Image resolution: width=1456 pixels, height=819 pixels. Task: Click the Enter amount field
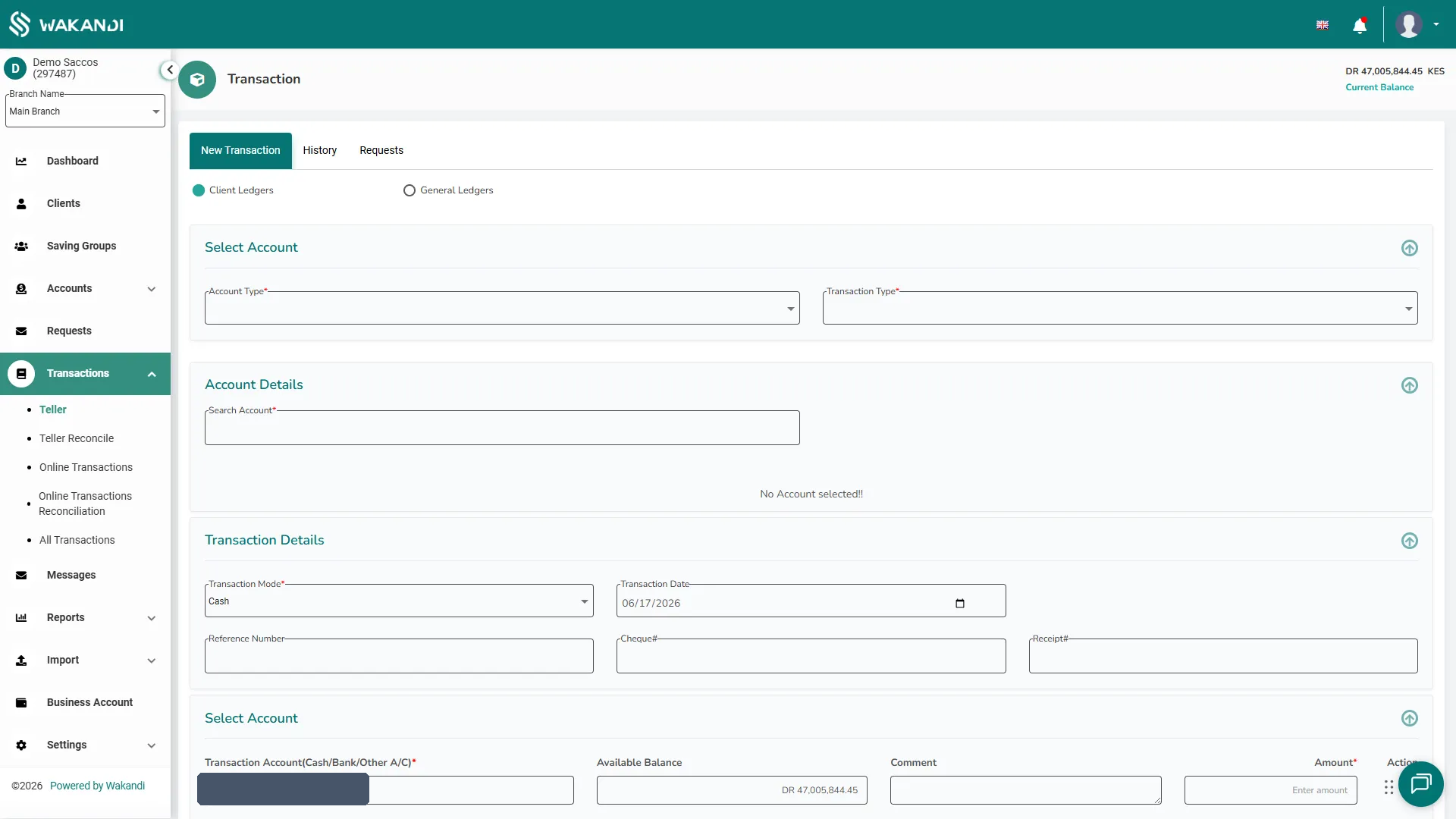tap(1271, 790)
